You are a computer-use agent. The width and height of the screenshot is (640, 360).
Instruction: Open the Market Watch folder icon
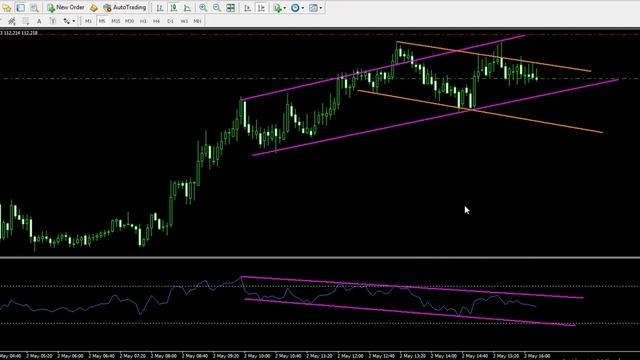coord(7,7)
